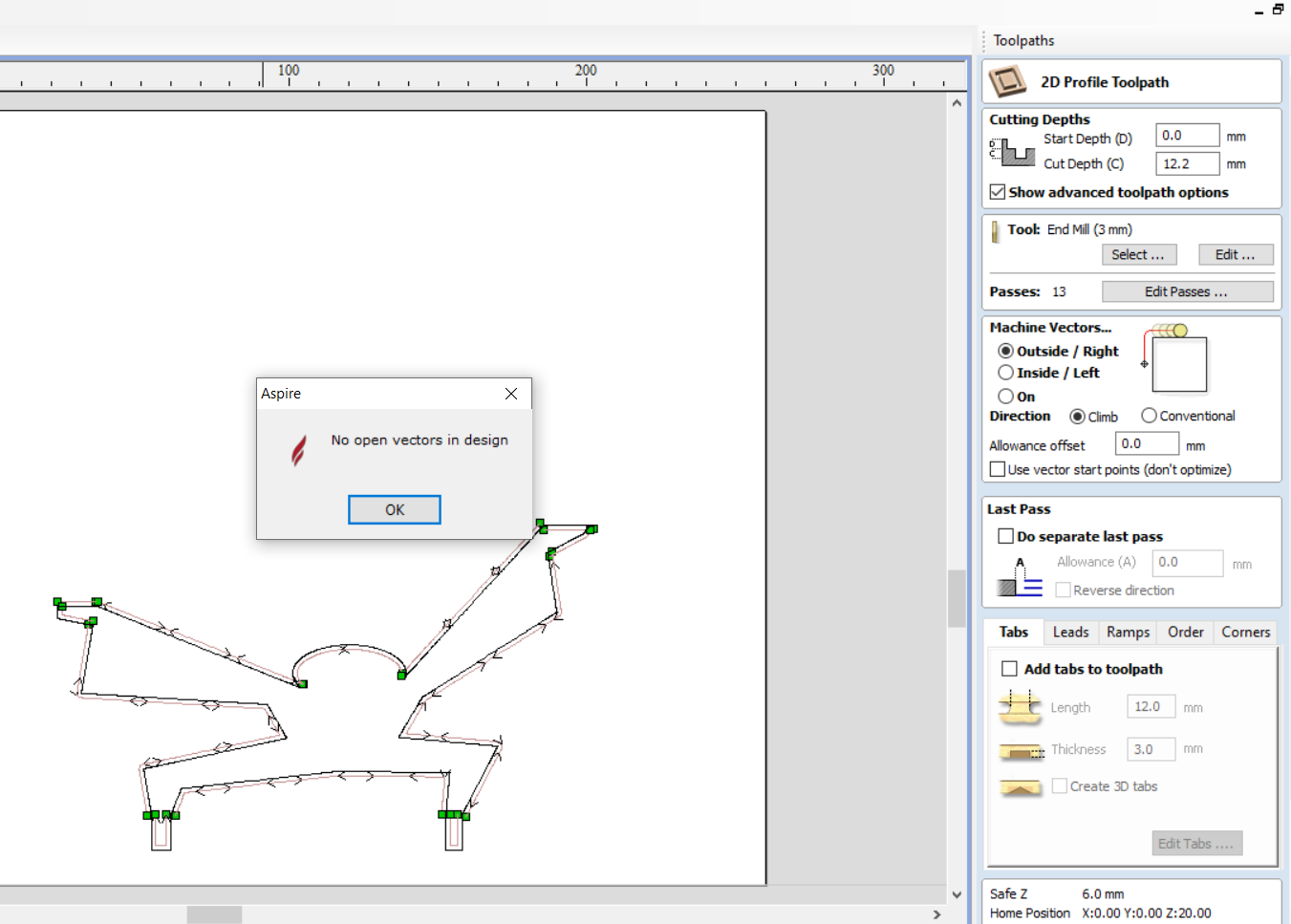Click the machine vectors preview diagram
Screen dimensions: 1291x924
pos(1174,359)
